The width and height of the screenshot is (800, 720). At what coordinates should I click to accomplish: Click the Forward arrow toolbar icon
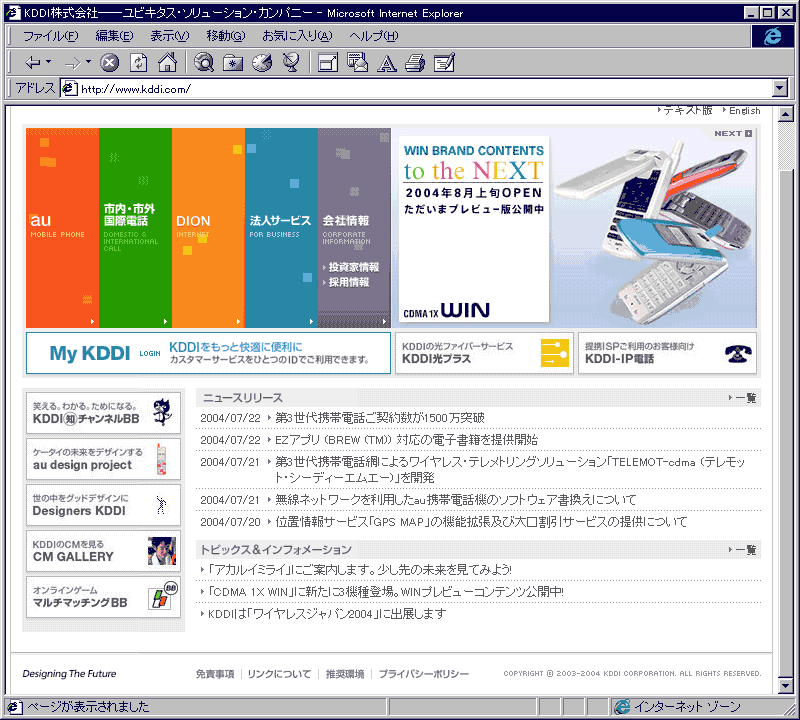[73, 63]
